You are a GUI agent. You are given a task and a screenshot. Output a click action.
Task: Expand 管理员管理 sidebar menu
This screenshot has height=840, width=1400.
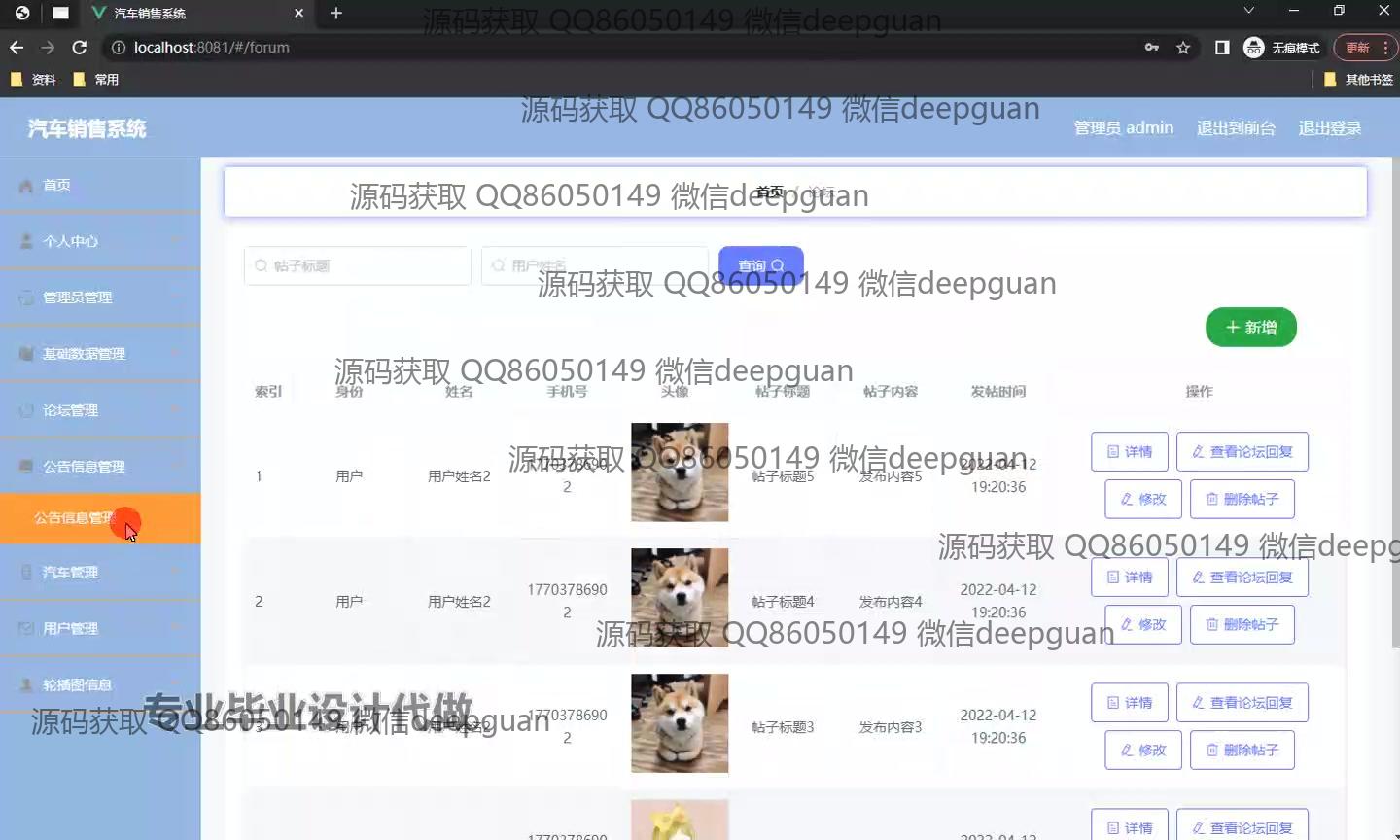click(x=100, y=297)
